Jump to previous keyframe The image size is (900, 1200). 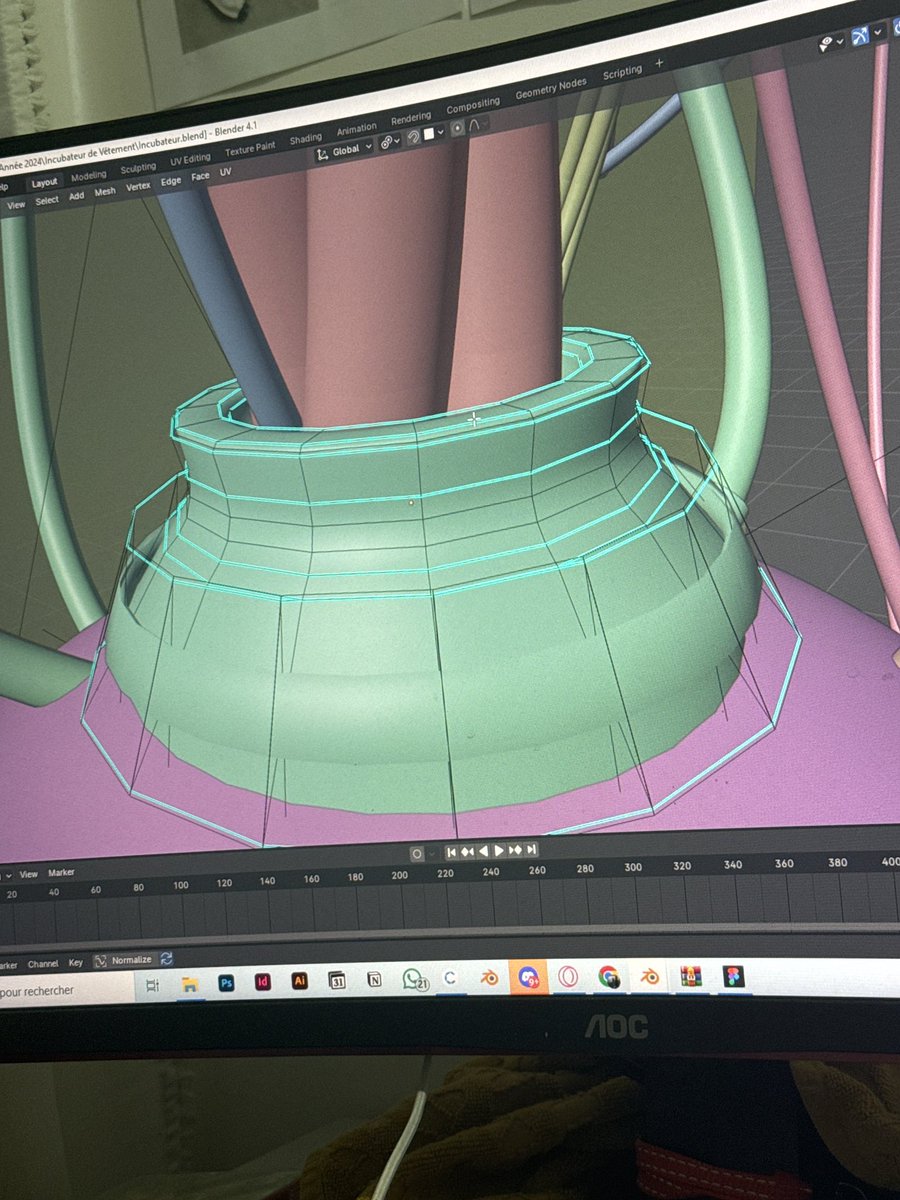[x=467, y=852]
